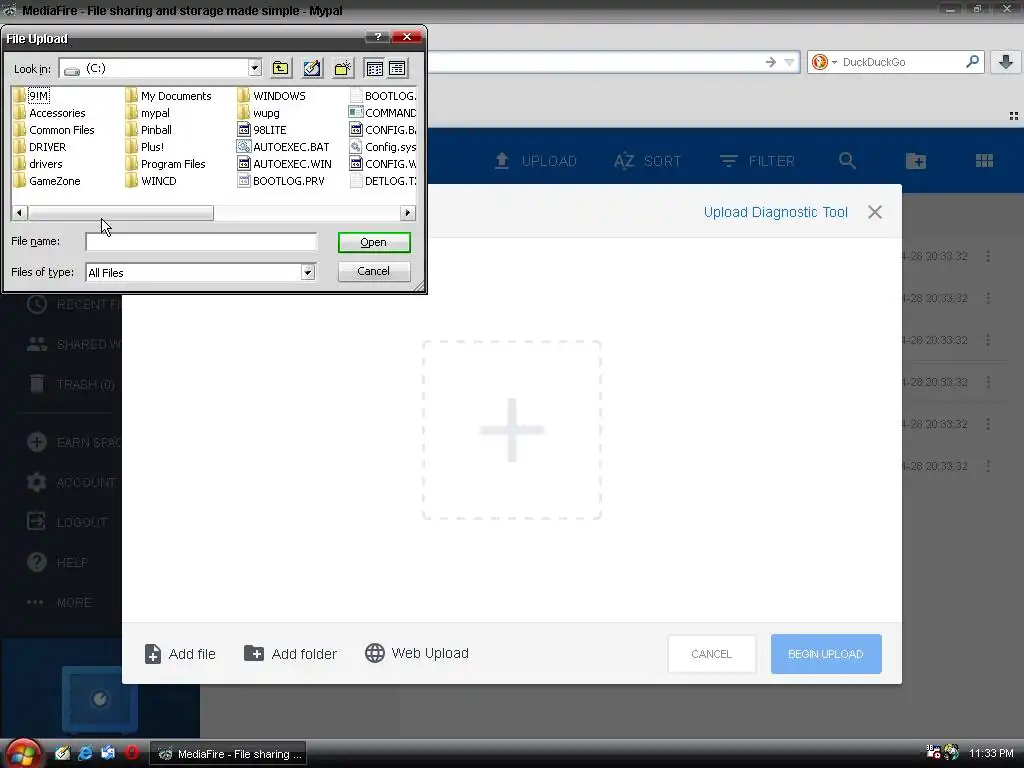This screenshot has width=1024, height=768.
Task: Click the View Desktop icon in File Upload
Action: point(312,68)
